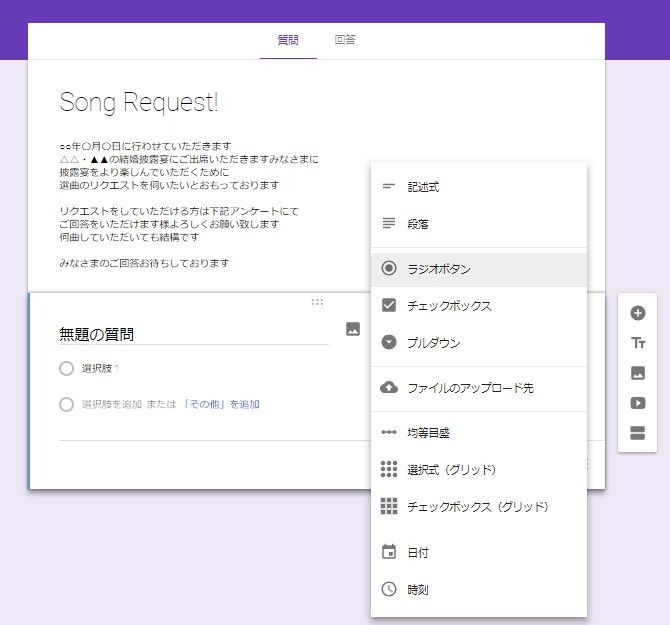Add a video using the play icon
The image size is (670, 625).
tap(638, 403)
